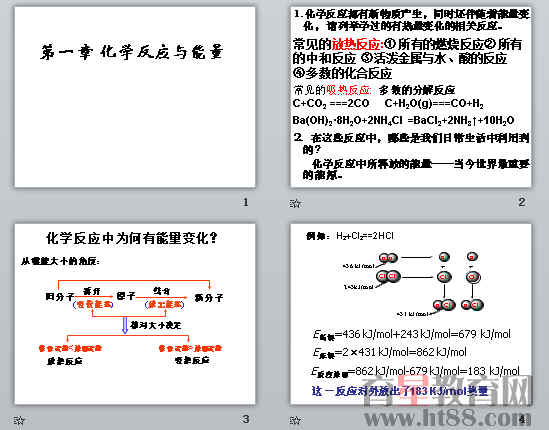Image resolution: width=549 pixels, height=430 pixels.
Task: Click the blue 183 kJ/mol conclusion line
Action: point(400,391)
